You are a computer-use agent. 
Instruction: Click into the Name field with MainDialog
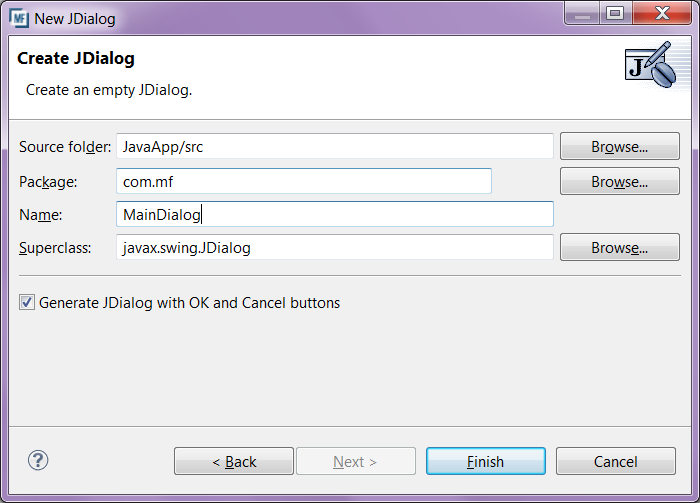tap(335, 214)
